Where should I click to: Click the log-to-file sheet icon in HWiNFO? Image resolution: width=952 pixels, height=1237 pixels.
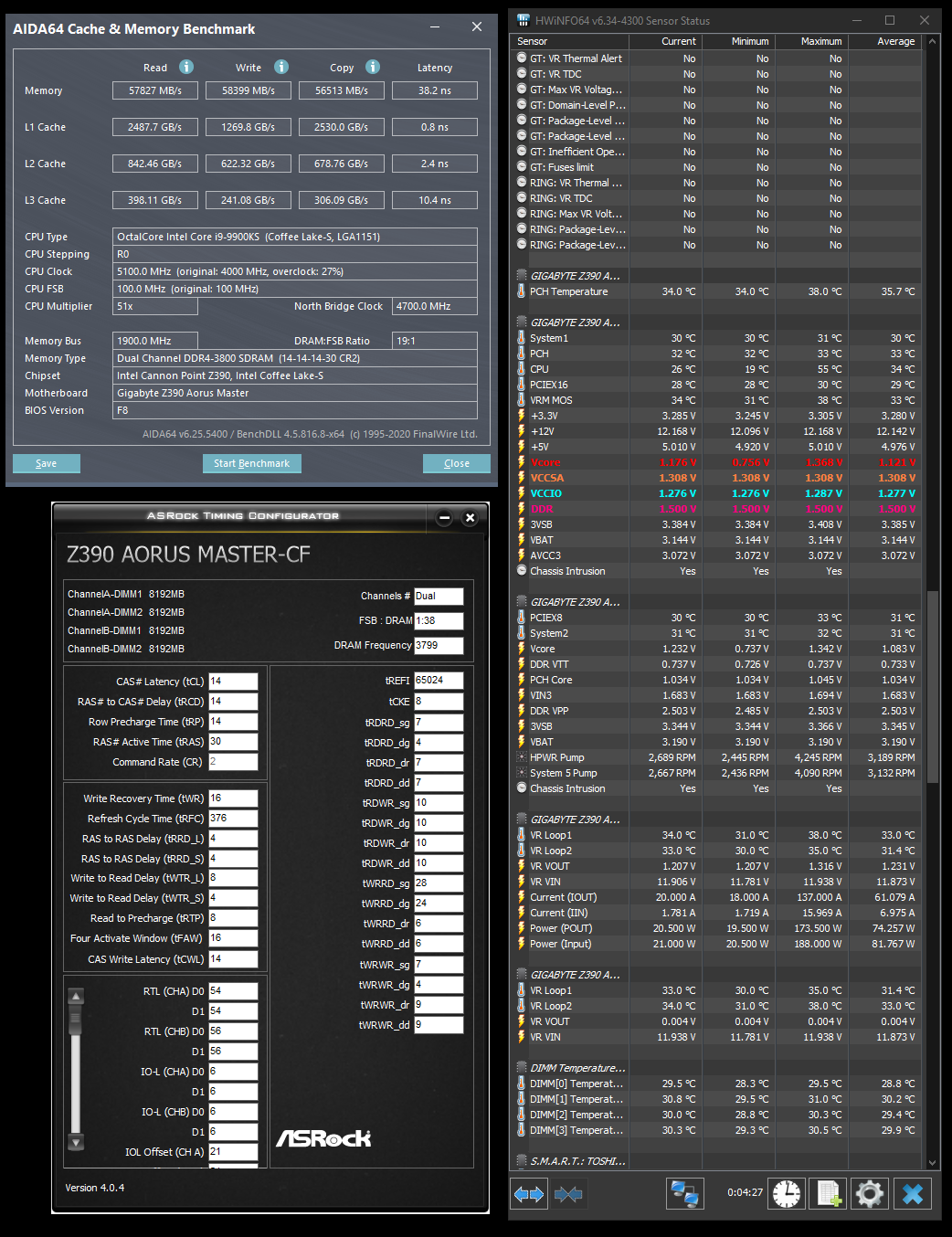[829, 1193]
